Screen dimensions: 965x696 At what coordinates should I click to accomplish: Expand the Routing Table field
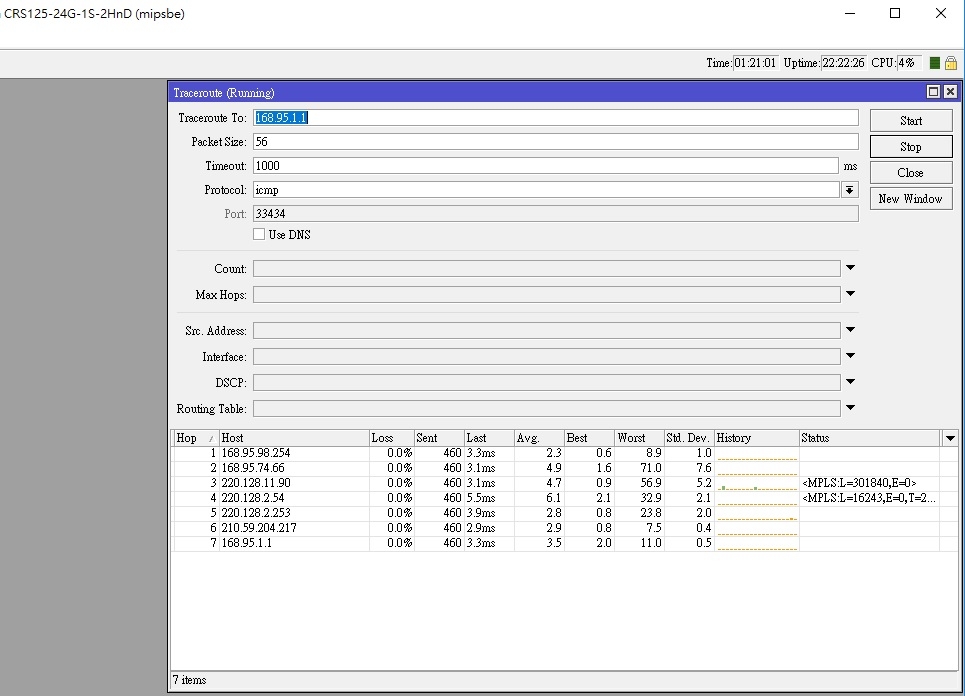850,407
